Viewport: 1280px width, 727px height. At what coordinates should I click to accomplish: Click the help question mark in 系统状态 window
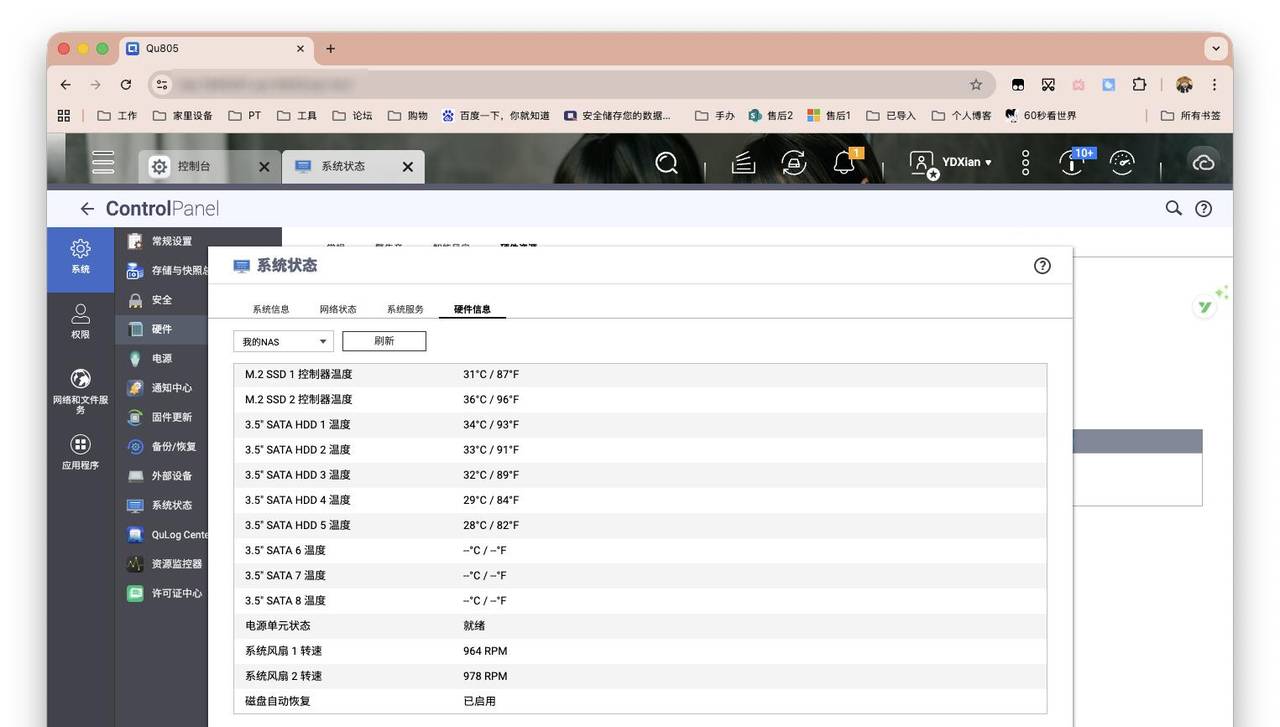[1042, 266]
